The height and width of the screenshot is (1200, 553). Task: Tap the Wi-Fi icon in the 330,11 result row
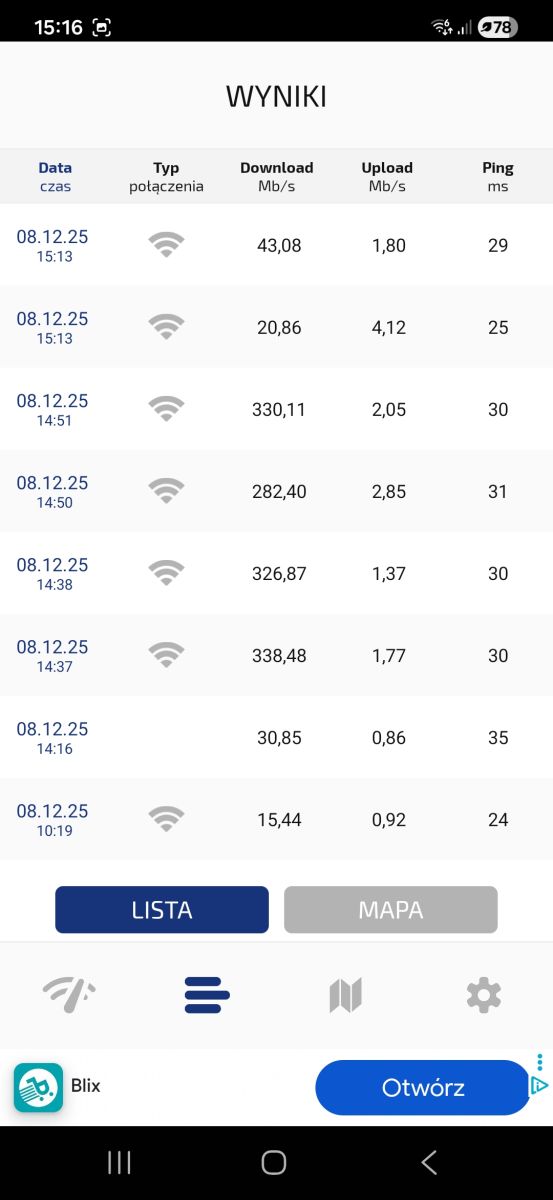[x=166, y=409]
